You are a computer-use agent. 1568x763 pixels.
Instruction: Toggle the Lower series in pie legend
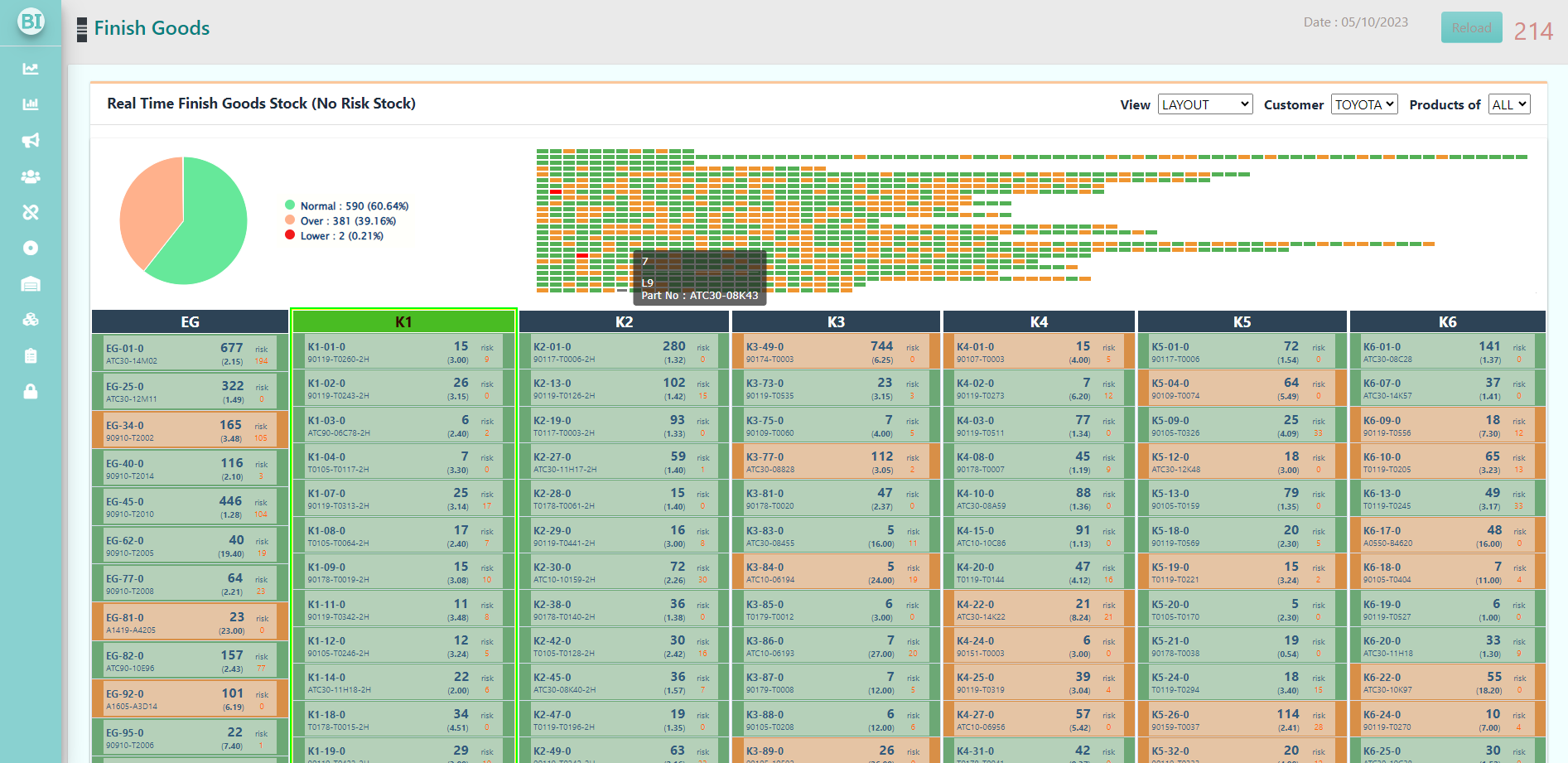coord(334,236)
